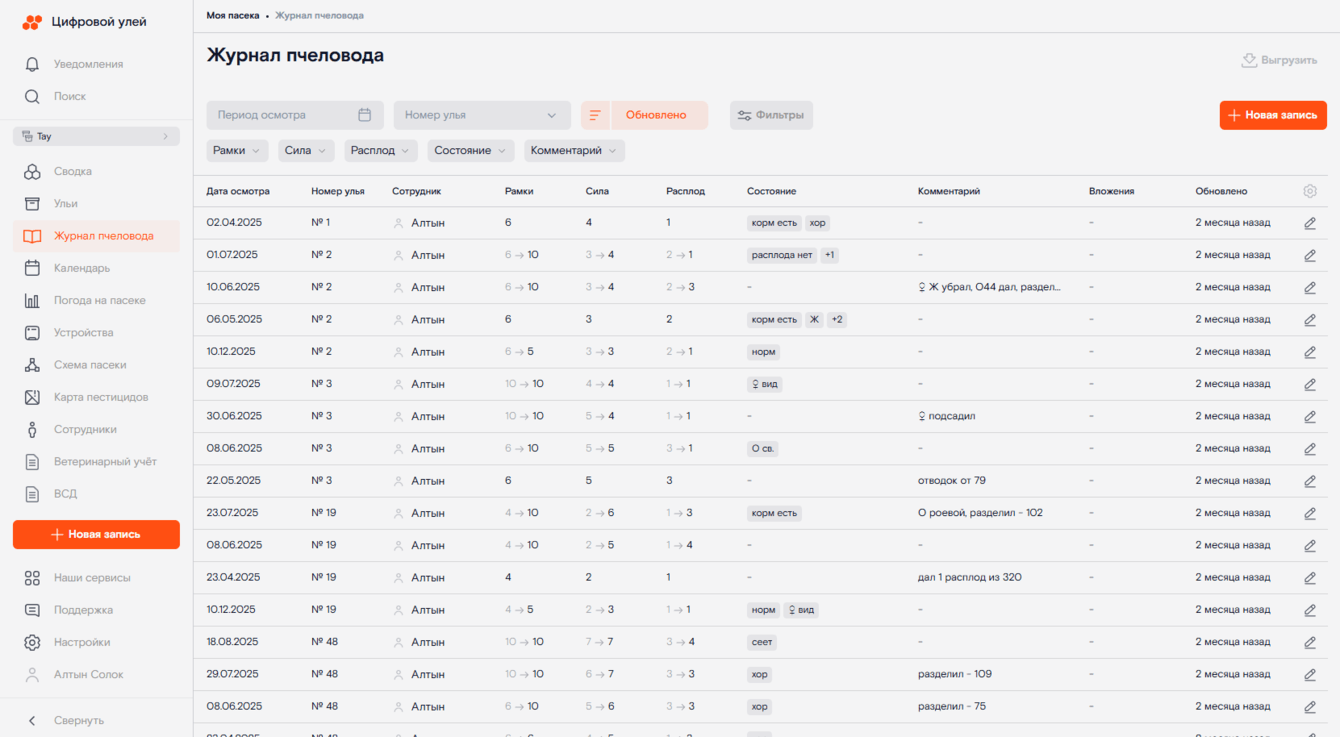This screenshot has width=1340, height=737.
Task: Open the Алтын Солок profile
Action: click(x=75, y=675)
